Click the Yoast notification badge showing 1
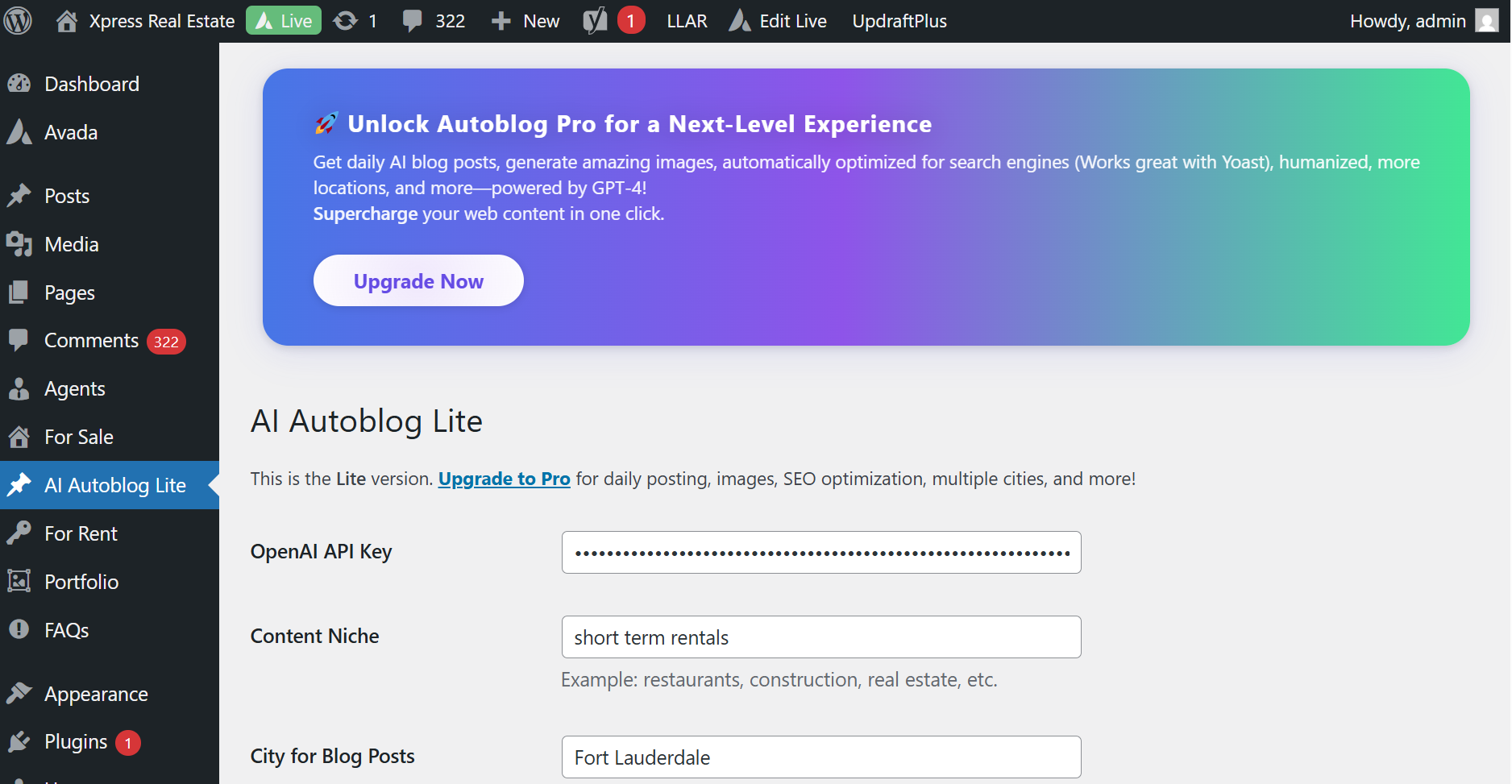The width and height of the screenshot is (1512, 784). (631, 21)
